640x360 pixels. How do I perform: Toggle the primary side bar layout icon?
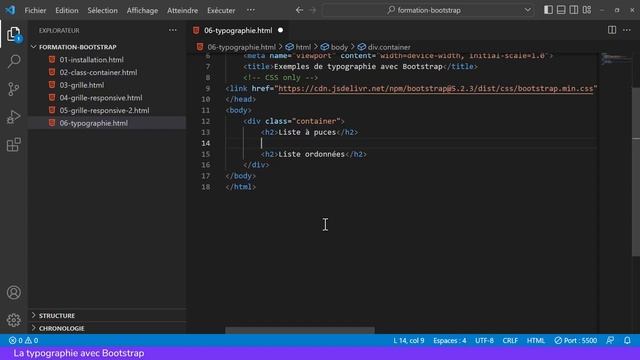coord(548,10)
